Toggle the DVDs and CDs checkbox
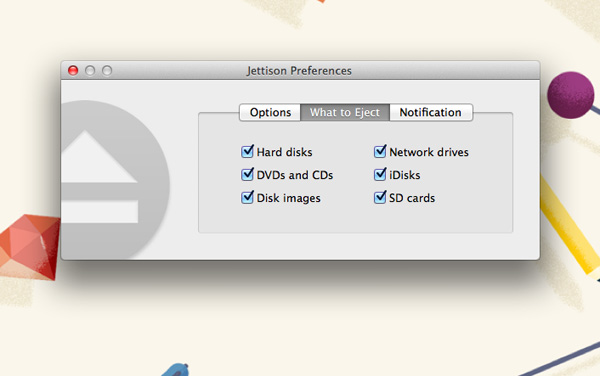 click(x=247, y=175)
